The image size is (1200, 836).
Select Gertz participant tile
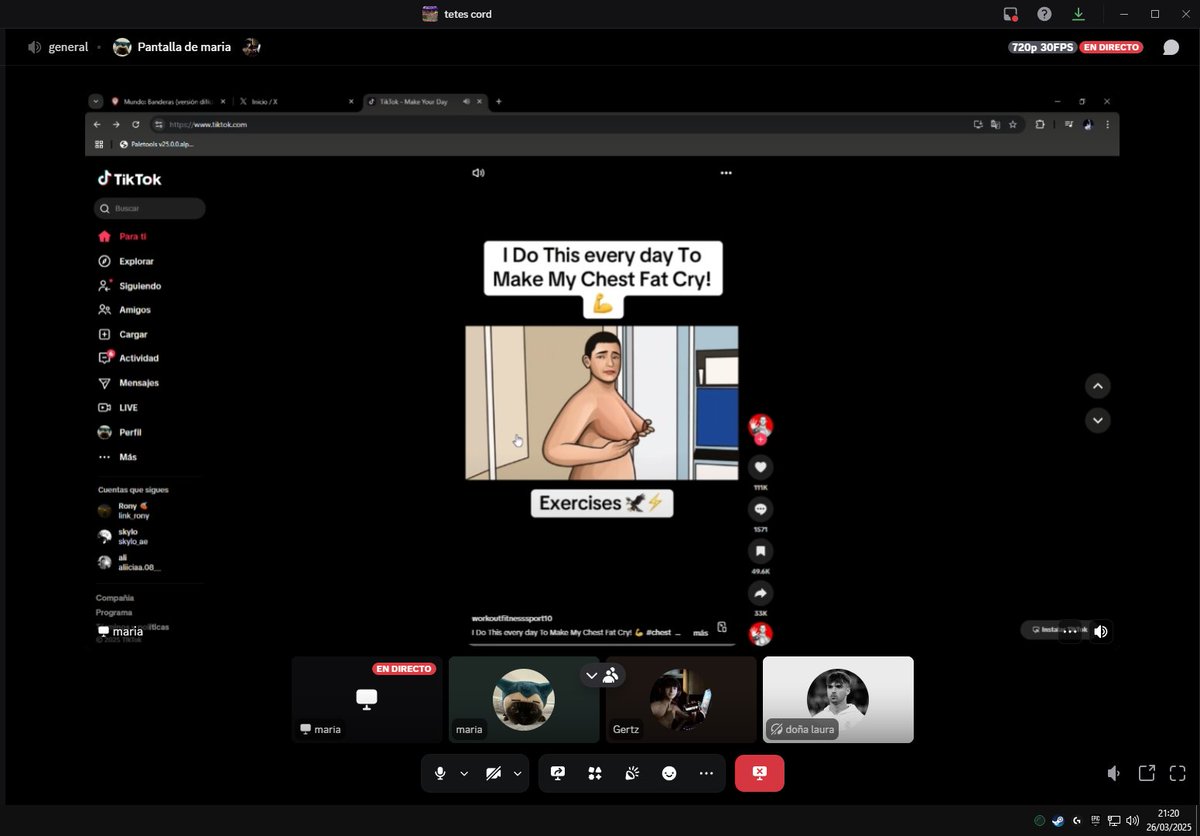coord(681,699)
